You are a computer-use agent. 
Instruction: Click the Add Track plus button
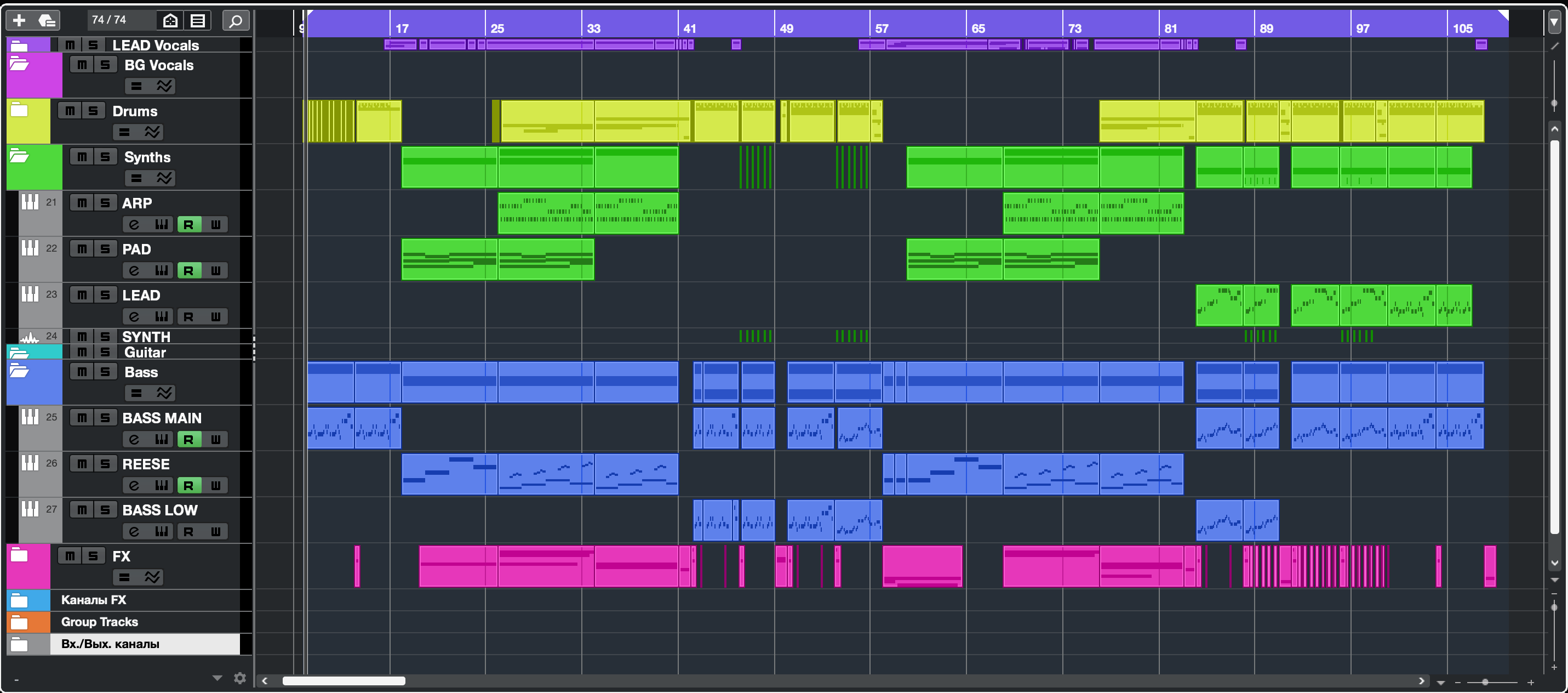19,20
